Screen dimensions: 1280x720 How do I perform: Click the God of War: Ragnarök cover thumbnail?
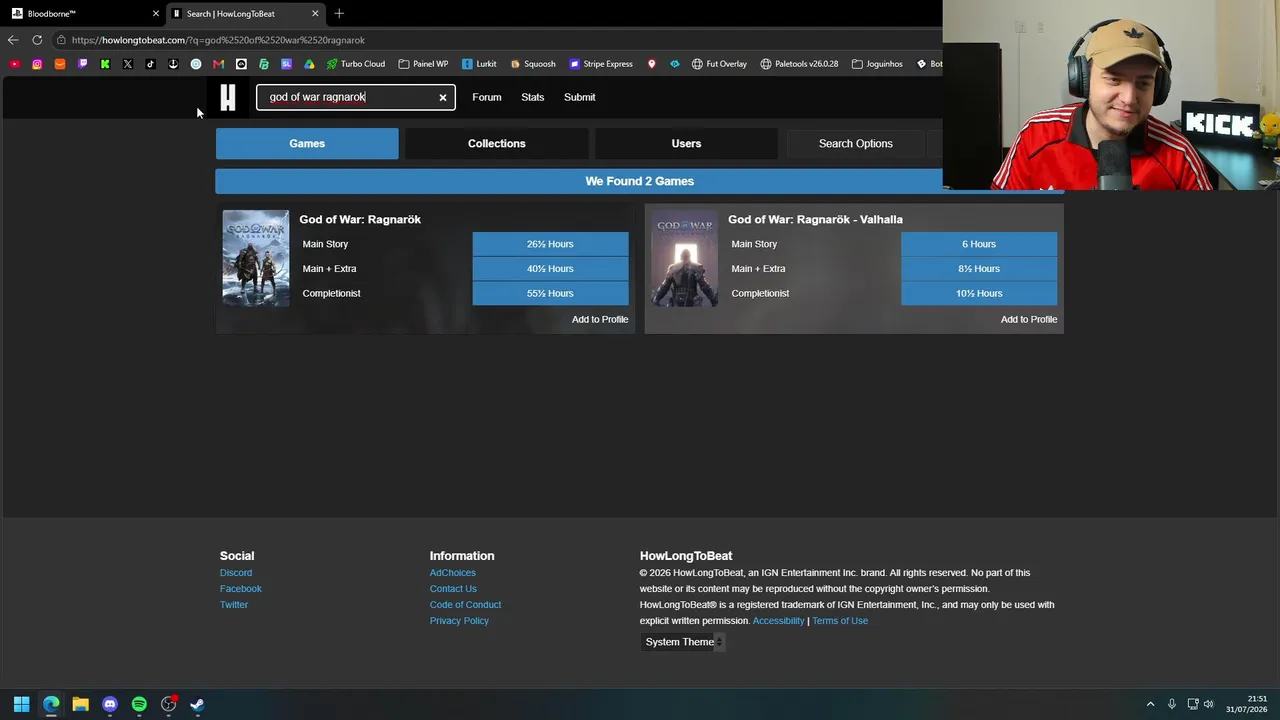pyautogui.click(x=256, y=258)
